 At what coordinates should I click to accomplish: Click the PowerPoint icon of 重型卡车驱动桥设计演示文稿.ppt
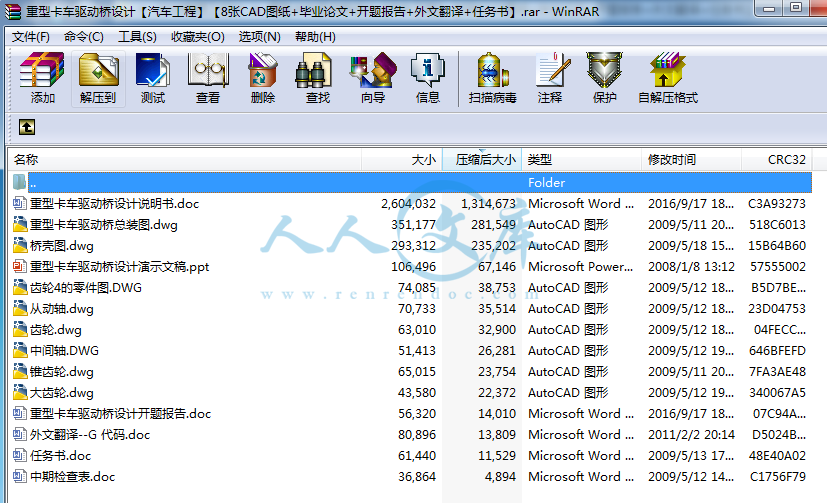point(20,266)
